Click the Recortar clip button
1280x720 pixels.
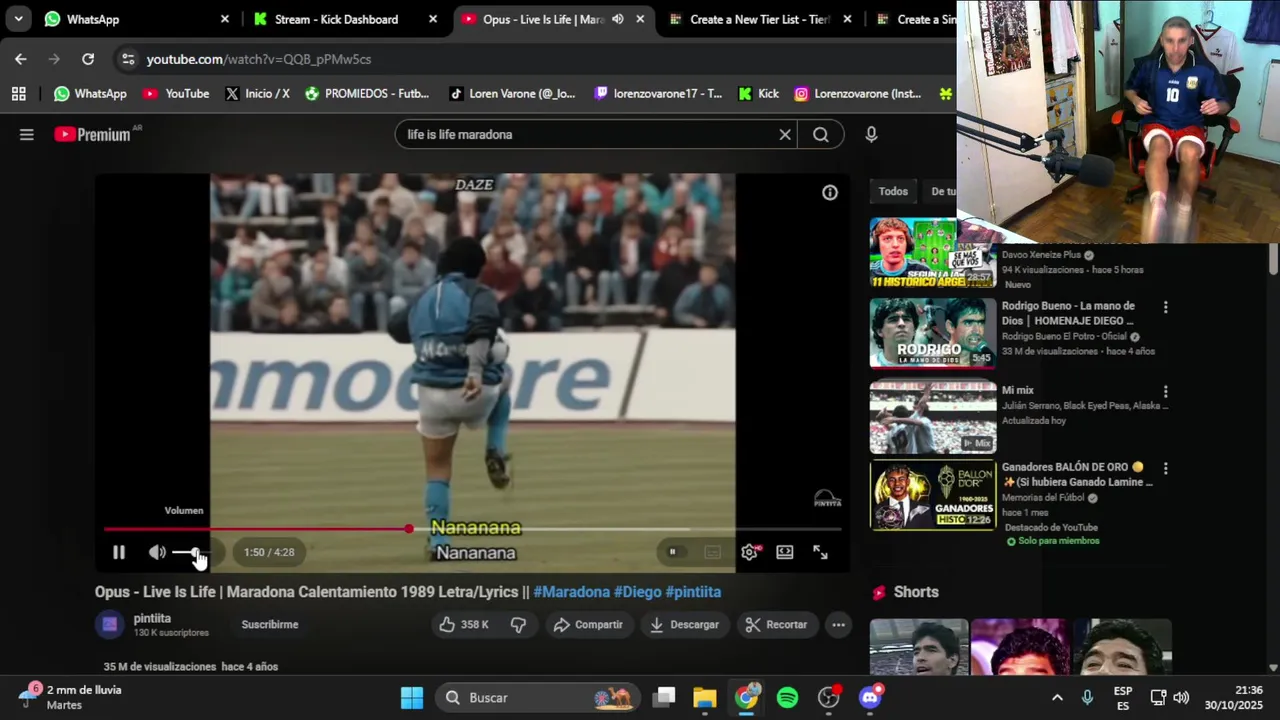[x=777, y=624]
